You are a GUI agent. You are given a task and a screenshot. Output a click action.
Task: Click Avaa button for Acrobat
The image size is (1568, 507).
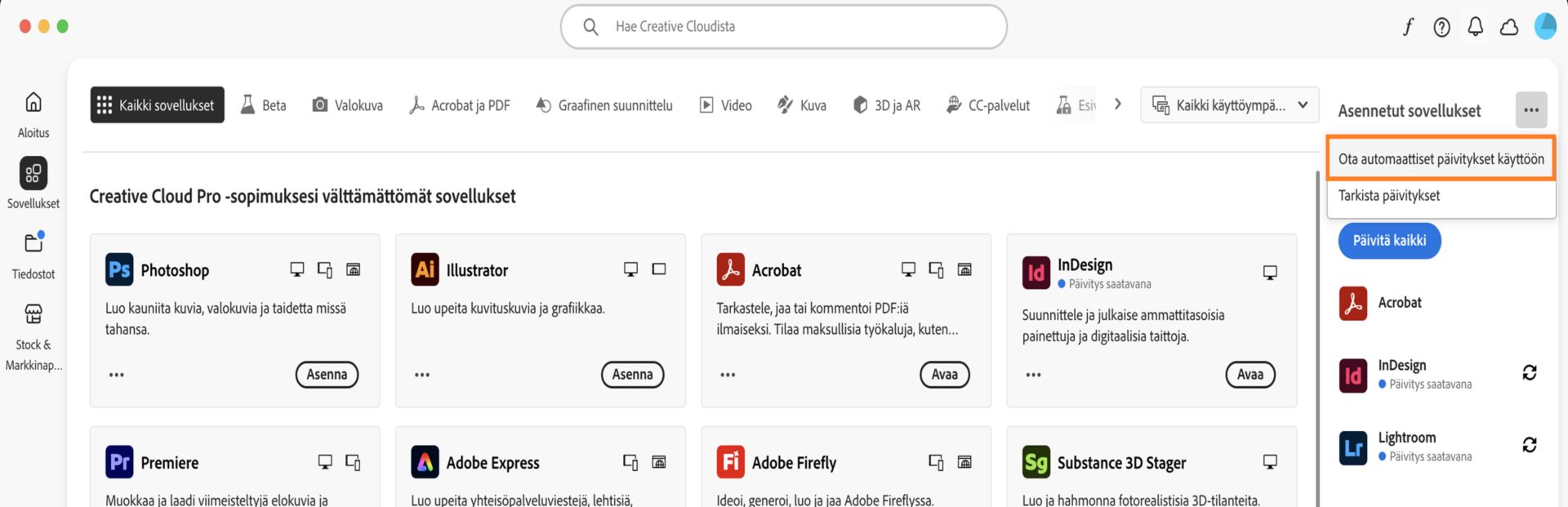click(x=945, y=375)
